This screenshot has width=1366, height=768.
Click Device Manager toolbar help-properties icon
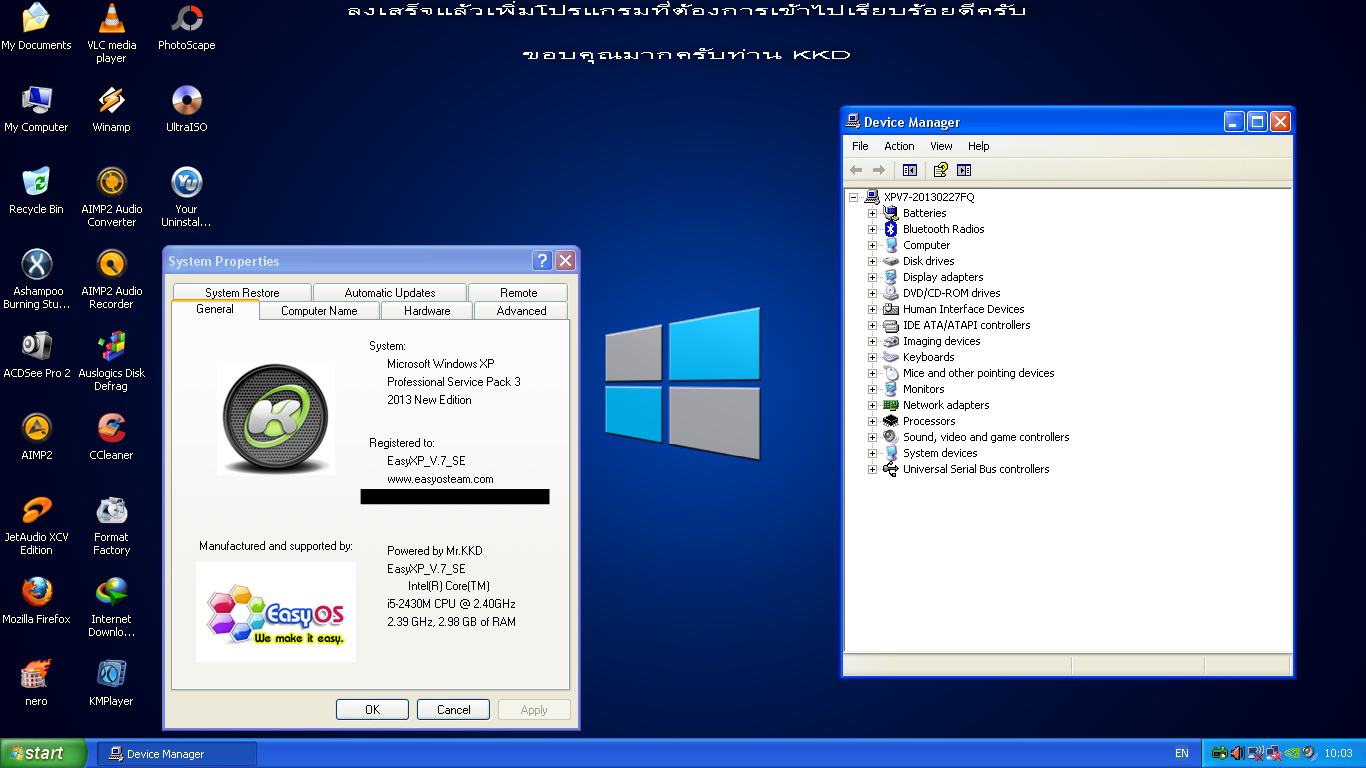click(x=940, y=170)
